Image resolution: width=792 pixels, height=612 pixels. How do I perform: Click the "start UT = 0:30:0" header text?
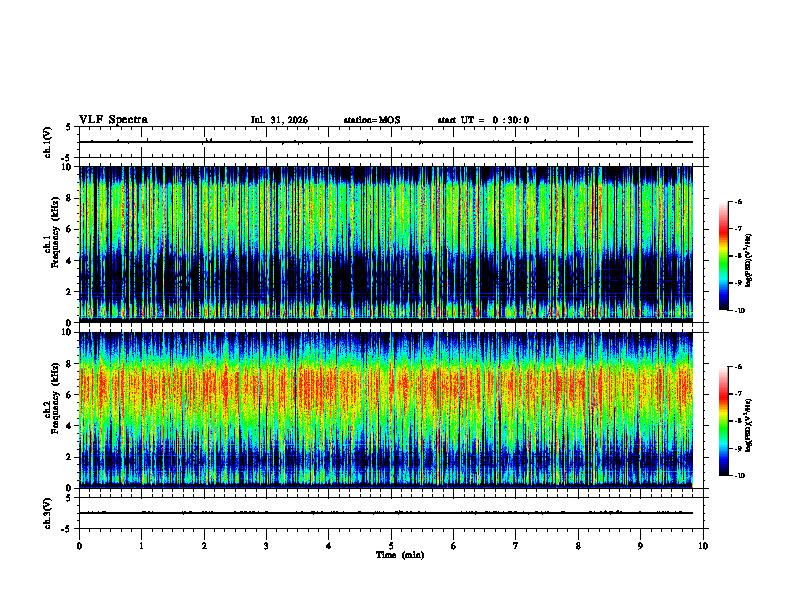(483, 120)
